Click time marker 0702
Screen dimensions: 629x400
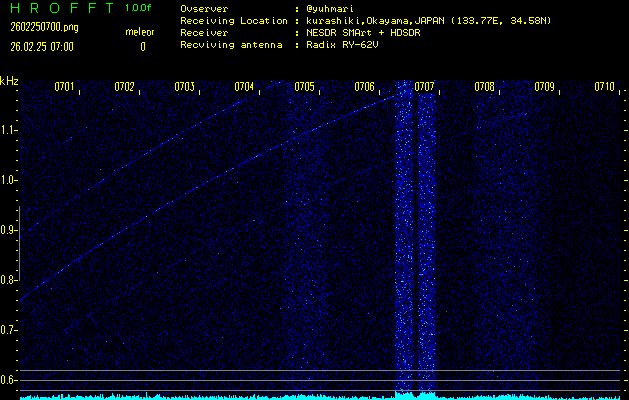point(124,87)
